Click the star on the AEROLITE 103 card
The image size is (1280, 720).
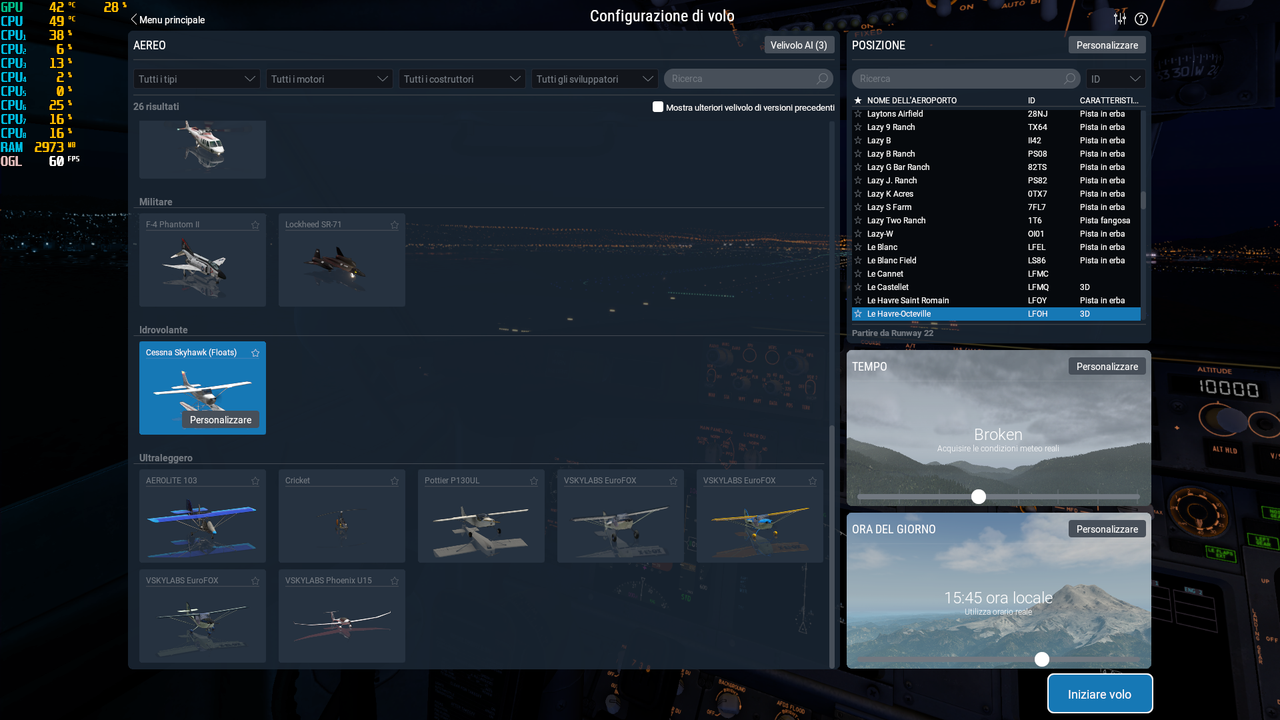point(255,480)
